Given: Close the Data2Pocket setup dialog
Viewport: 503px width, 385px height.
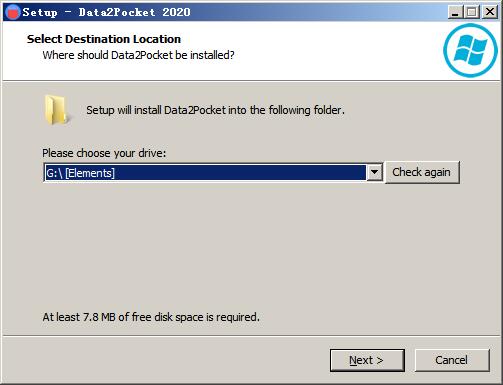Looking at the screenshot, I should pyautogui.click(x=490, y=12).
